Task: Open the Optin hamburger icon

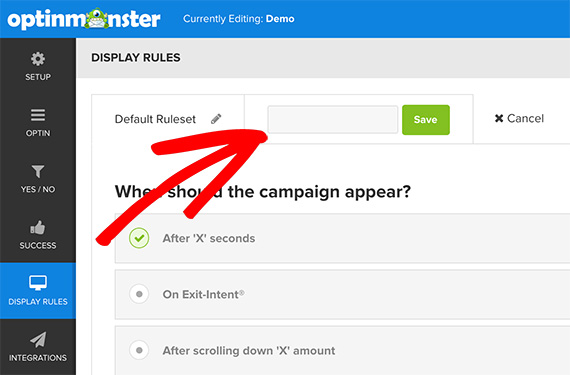Action: 38,115
